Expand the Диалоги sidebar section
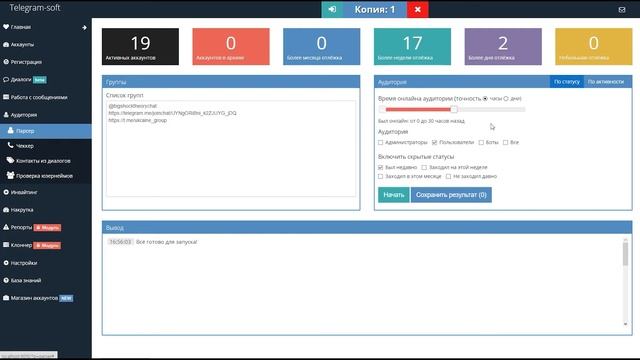Screen dimensions: 640x360 (x=46, y=80)
